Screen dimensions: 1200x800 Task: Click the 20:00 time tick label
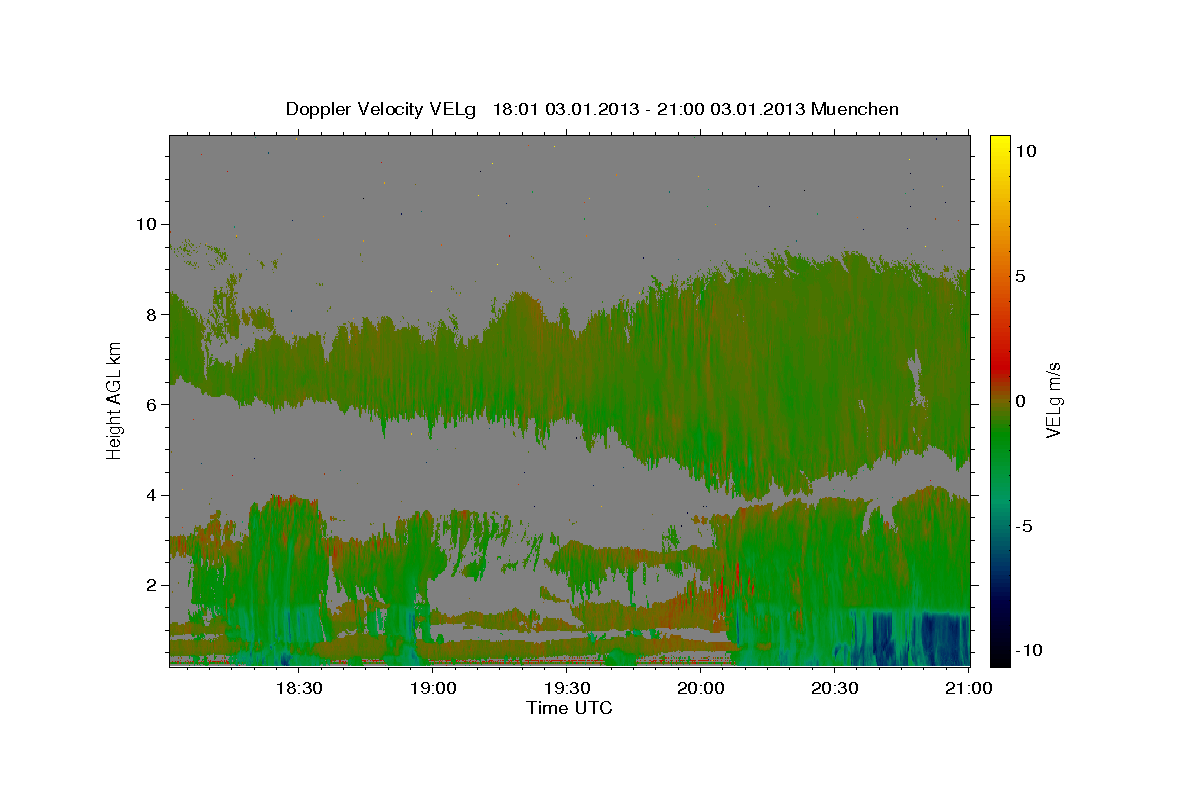click(x=701, y=688)
